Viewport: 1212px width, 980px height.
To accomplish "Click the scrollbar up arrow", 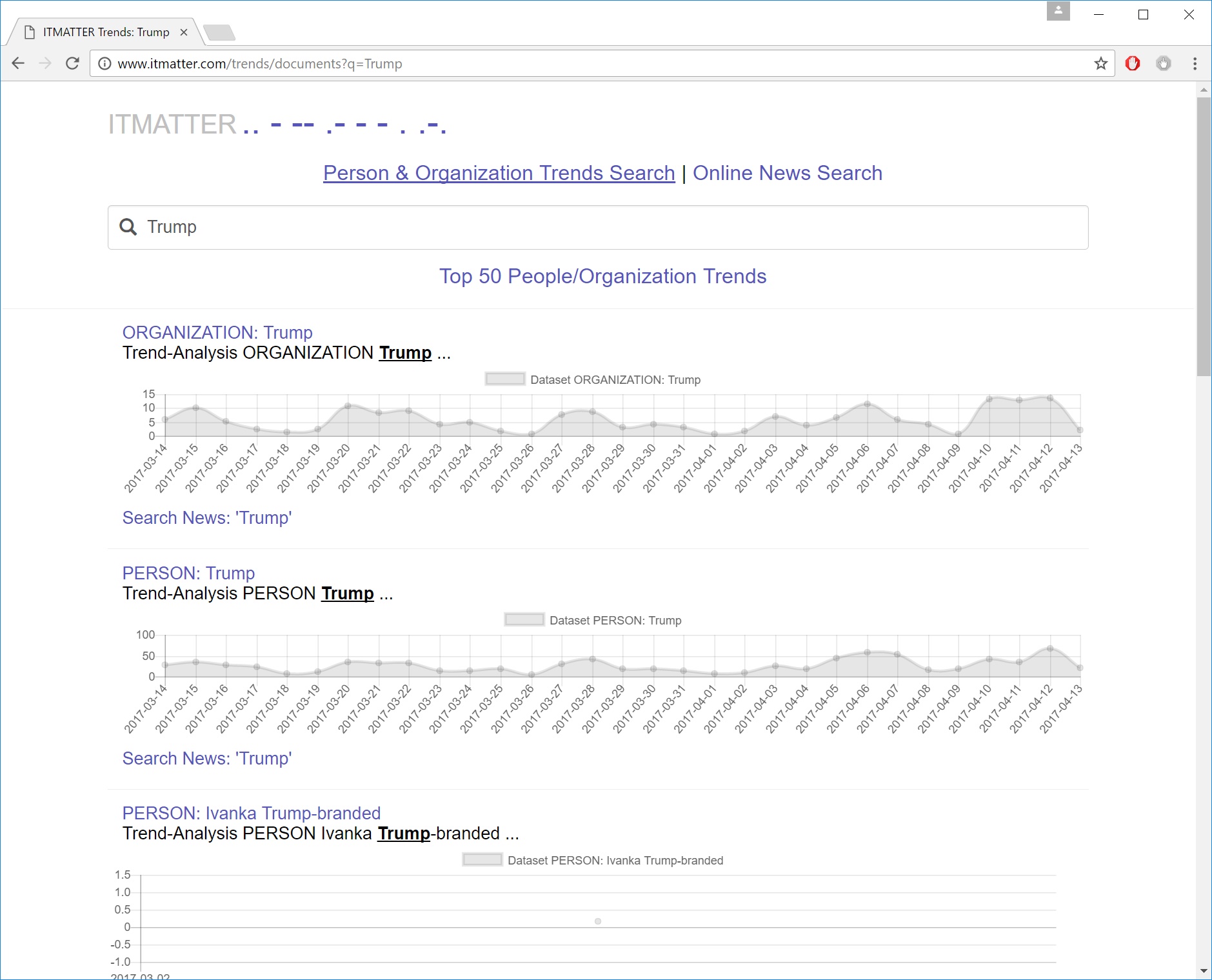I will (1204, 90).
